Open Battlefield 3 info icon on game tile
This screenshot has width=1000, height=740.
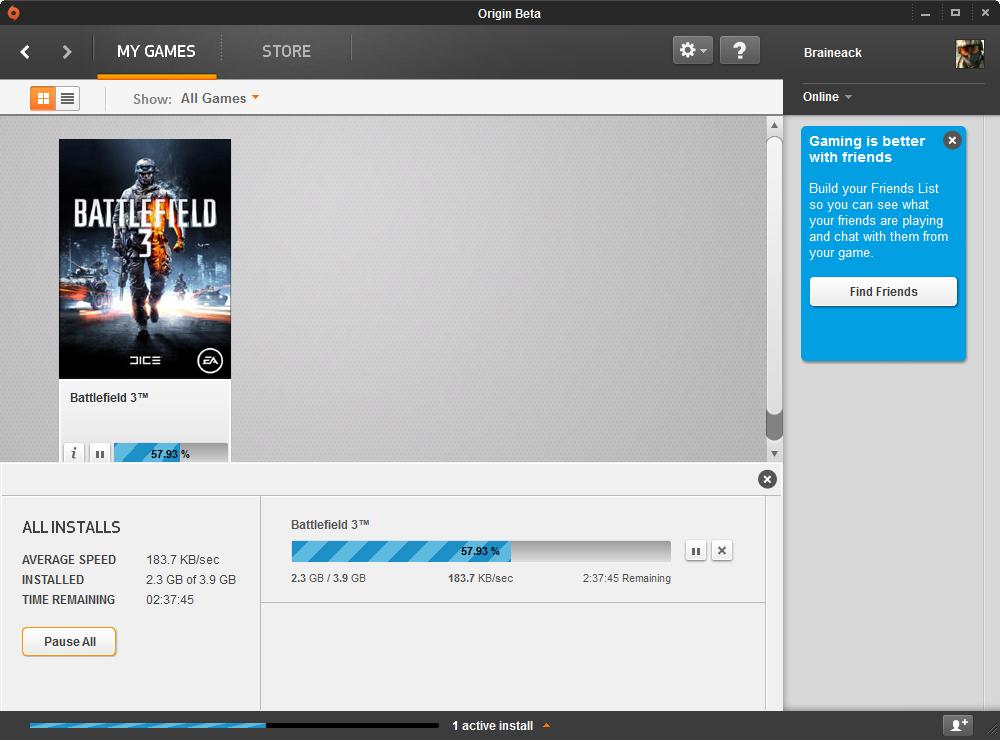tap(74, 453)
